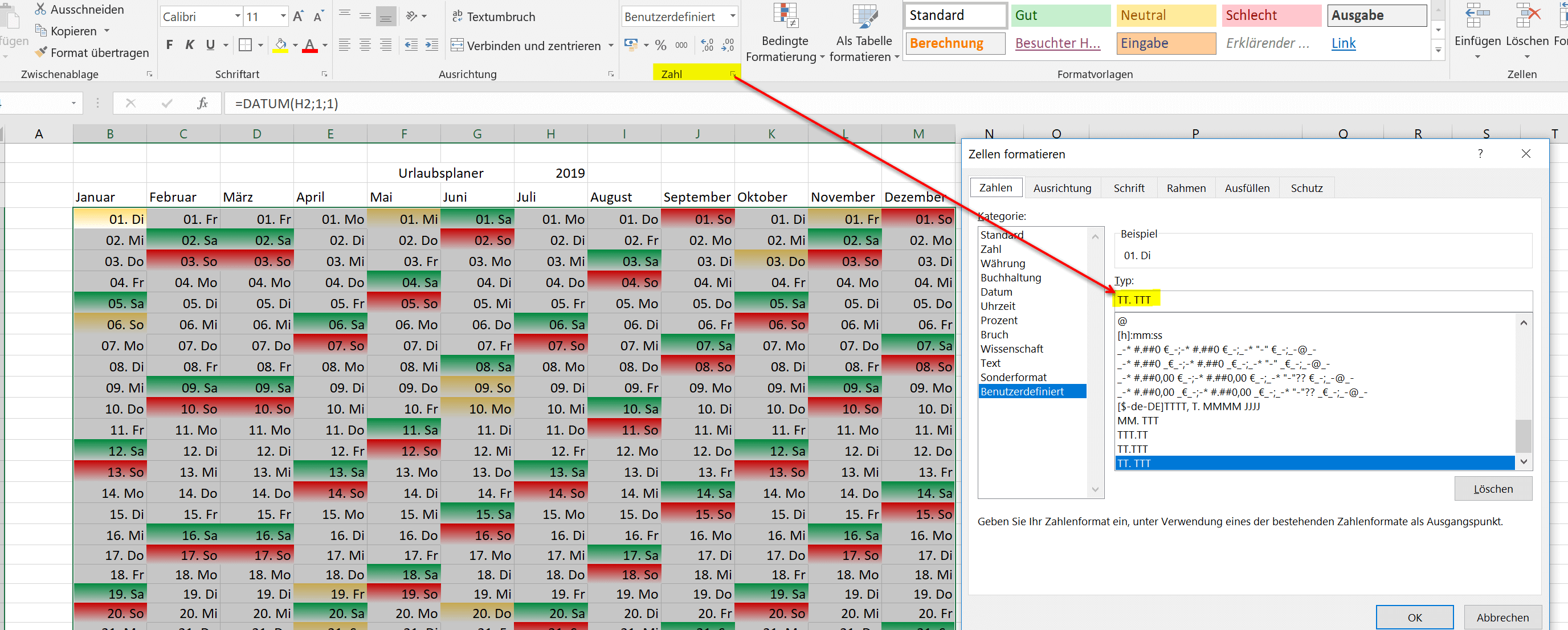Click the increase indent icon
This screenshot has width=1568, height=630.
pyautogui.click(x=431, y=44)
